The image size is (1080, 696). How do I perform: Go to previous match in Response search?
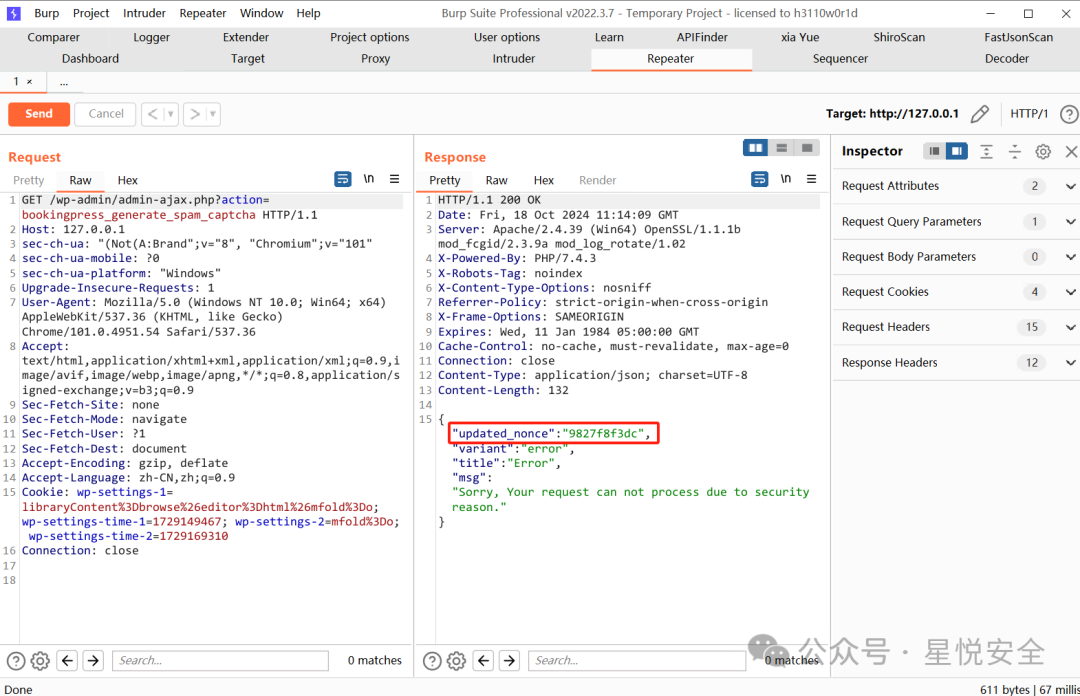coord(484,660)
